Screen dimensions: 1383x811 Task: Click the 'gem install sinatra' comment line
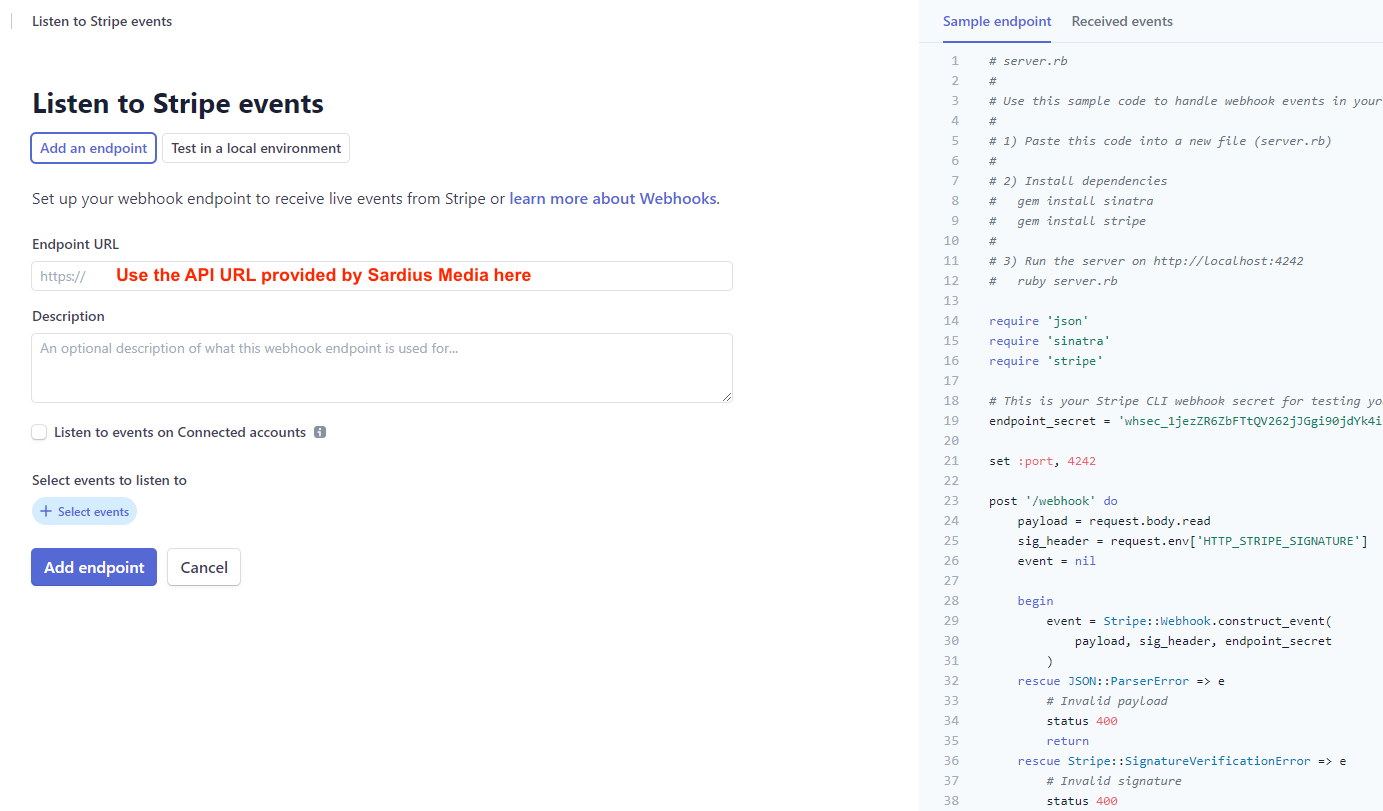point(1071,201)
